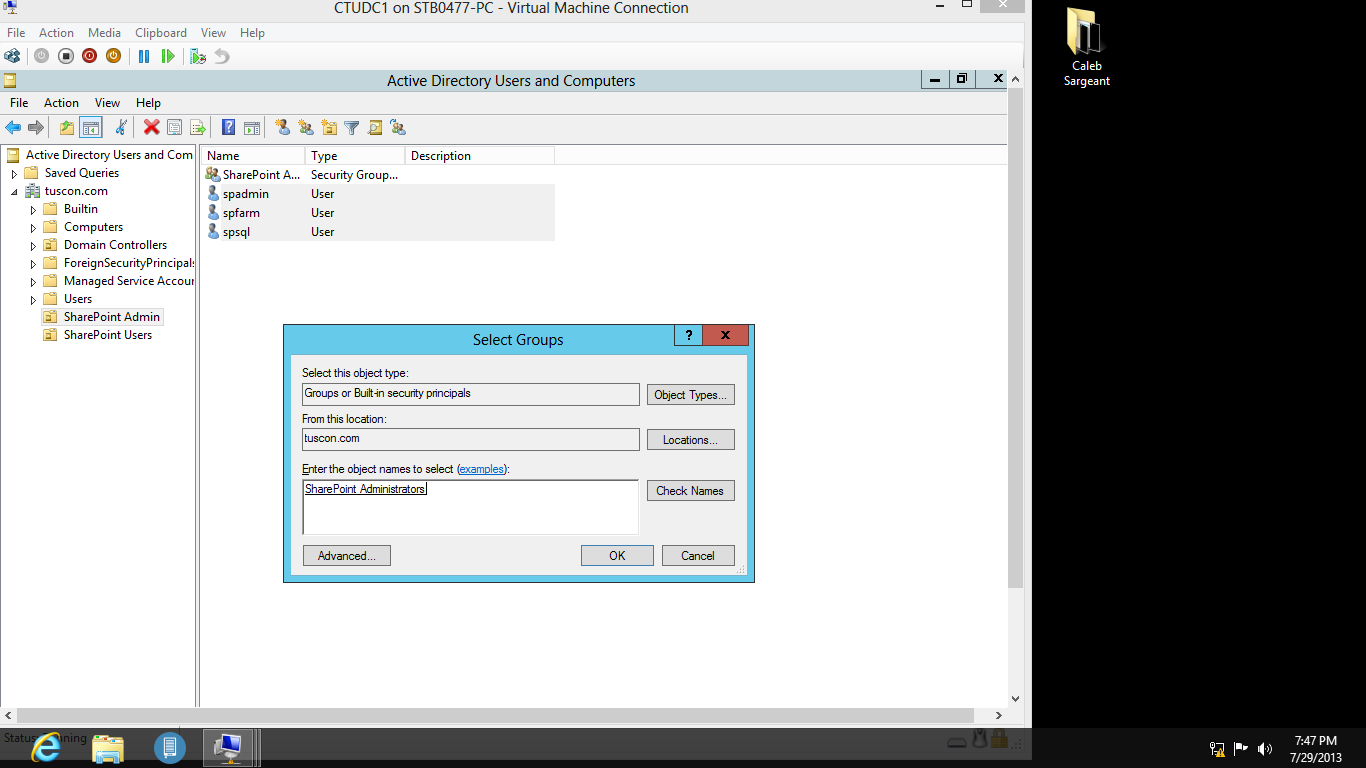The height and width of the screenshot is (768, 1366).
Task: Confirm Select Groups dialog with OK
Action: pos(617,556)
